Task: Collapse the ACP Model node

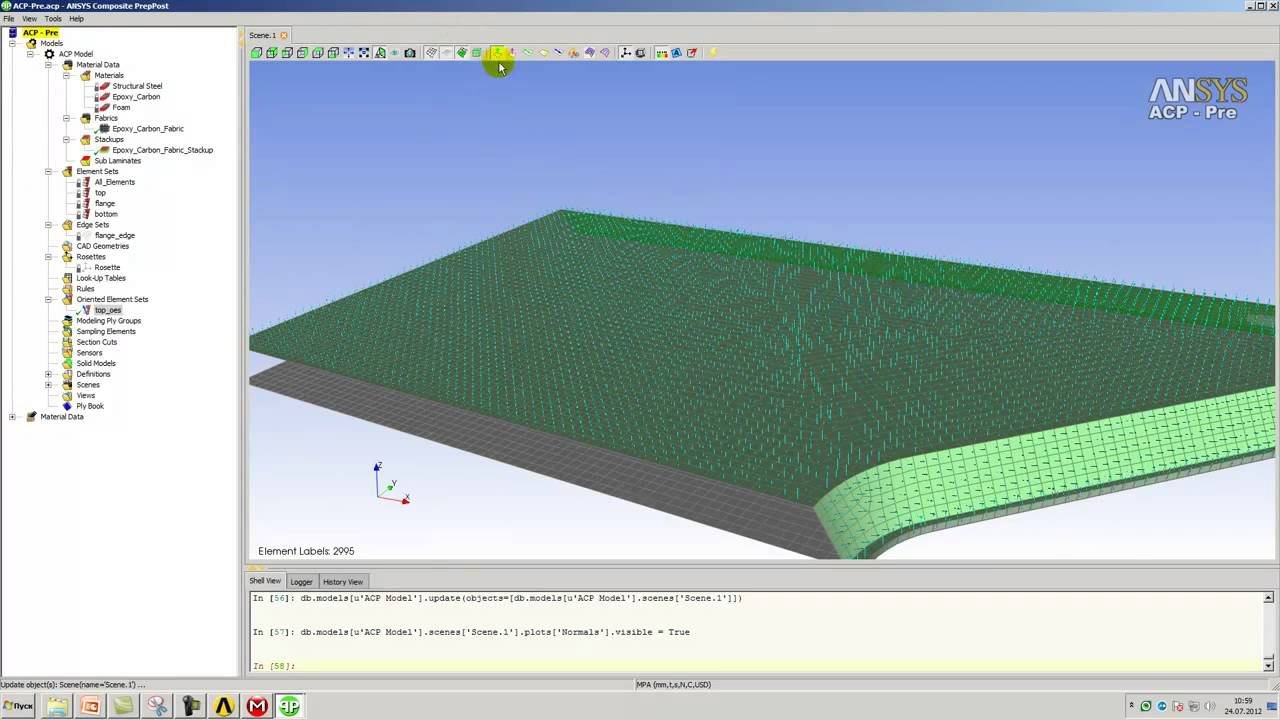Action: [30, 54]
